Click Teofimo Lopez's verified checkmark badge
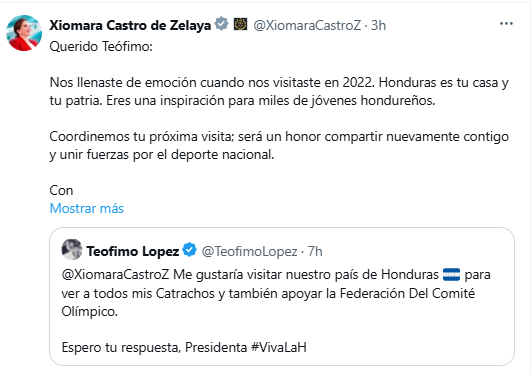The height and width of the screenshot is (374, 531). click(189, 250)
